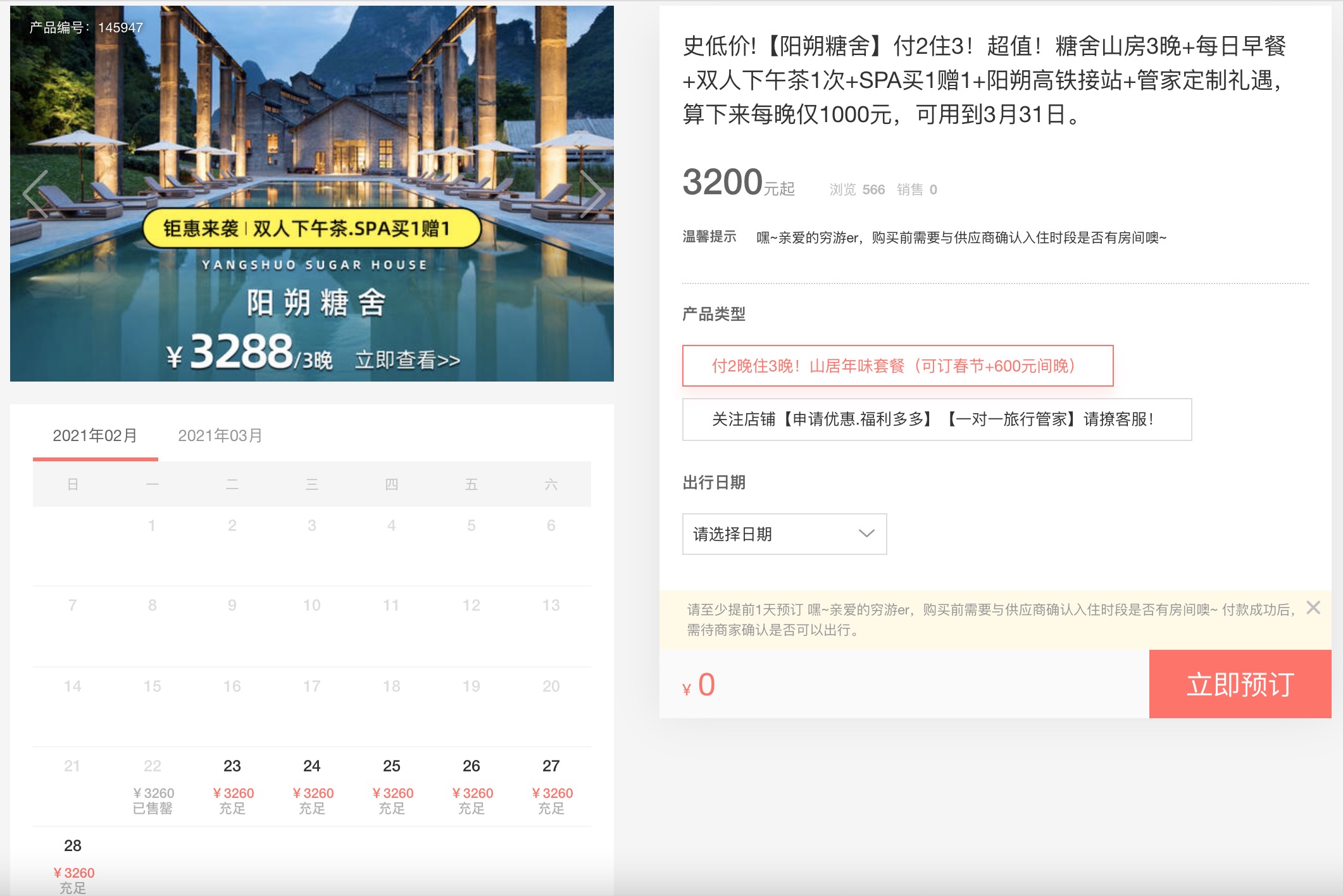Click the ¥ 0 total price
Image resolution: width=1343 pixels, height=896 pixels.
point(699,685)
